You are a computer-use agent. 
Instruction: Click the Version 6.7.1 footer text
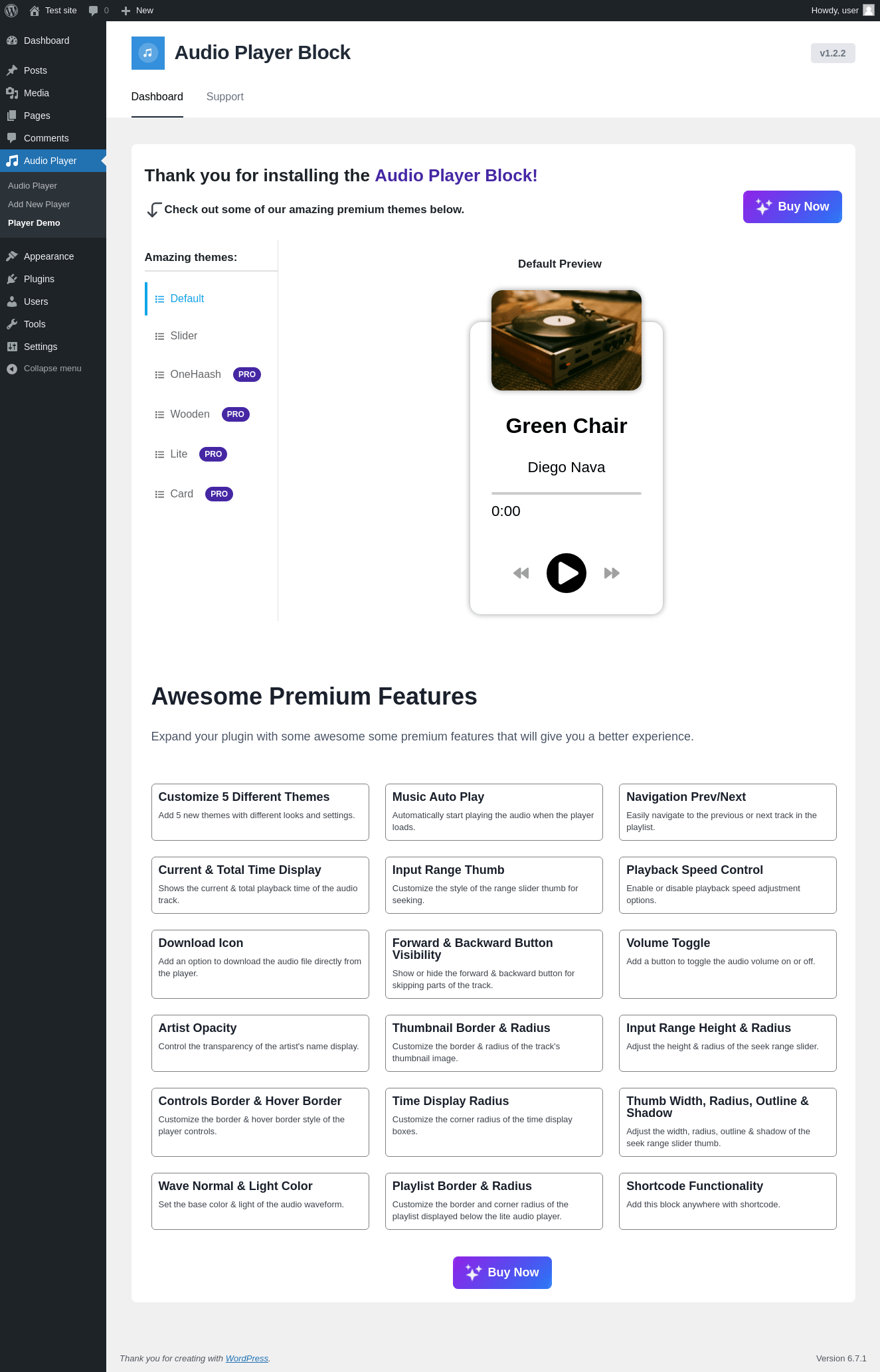click(841, 1359)
